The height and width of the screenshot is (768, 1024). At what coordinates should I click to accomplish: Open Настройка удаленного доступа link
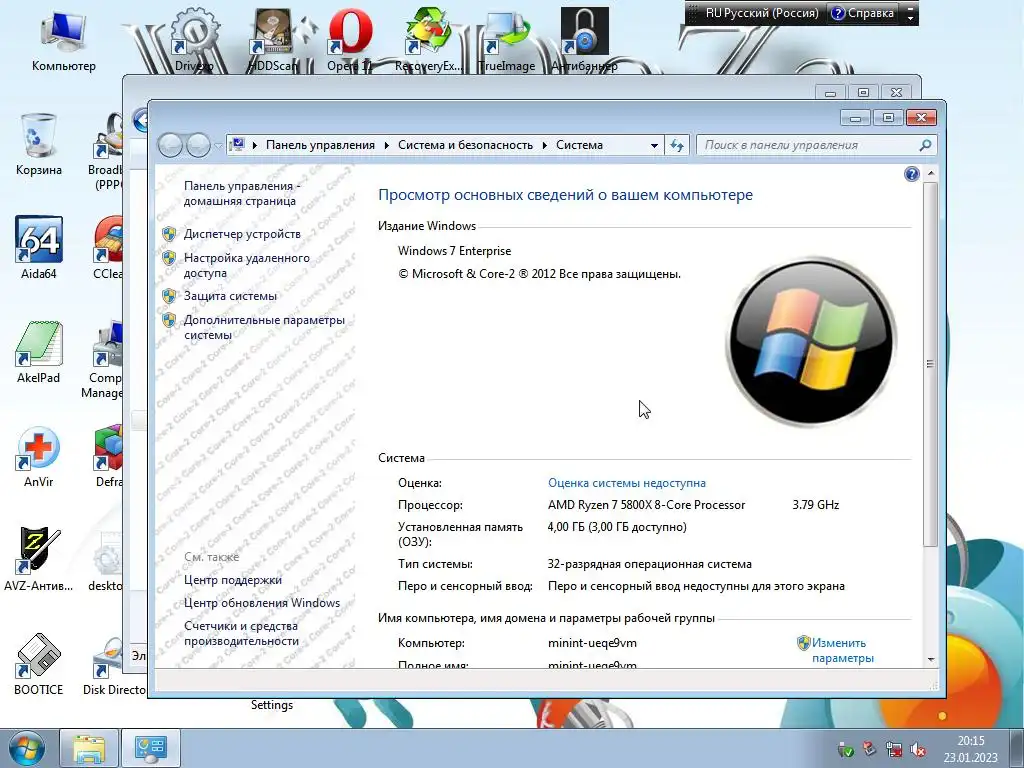coord(247,265)
